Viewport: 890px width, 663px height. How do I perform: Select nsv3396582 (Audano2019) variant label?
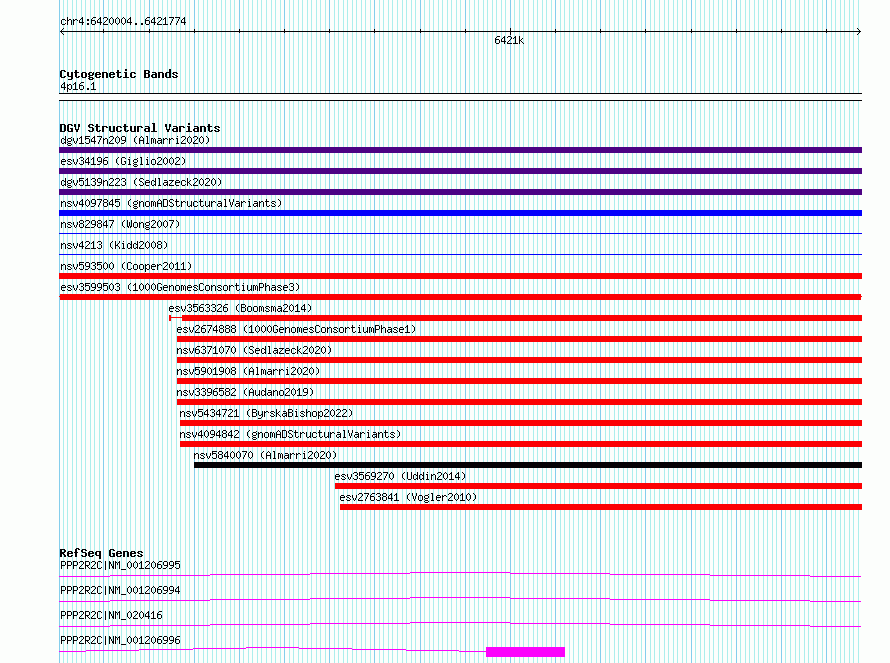(x=245, y=392)
